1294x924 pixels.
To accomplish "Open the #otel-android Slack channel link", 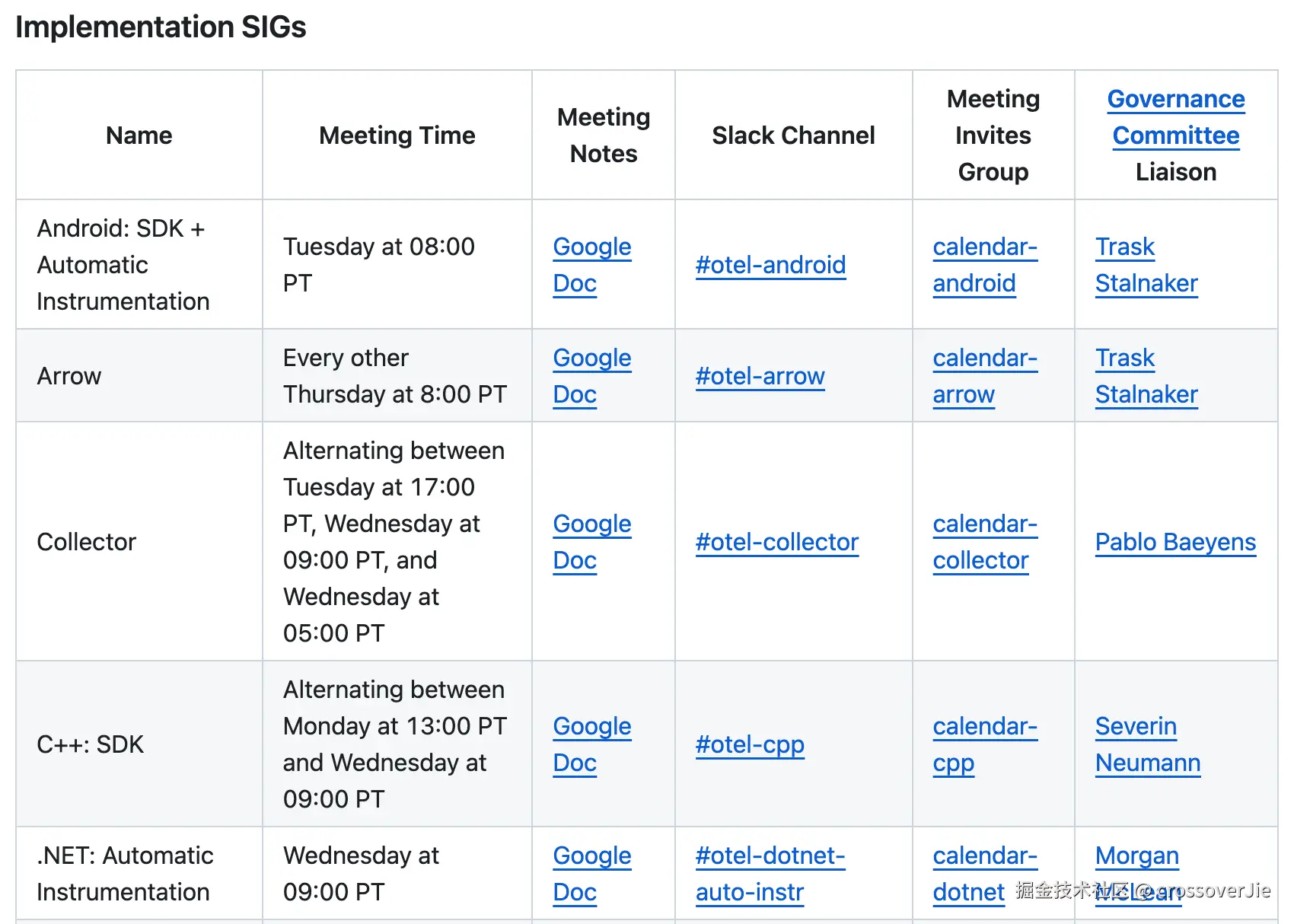I will coord(770,265).
